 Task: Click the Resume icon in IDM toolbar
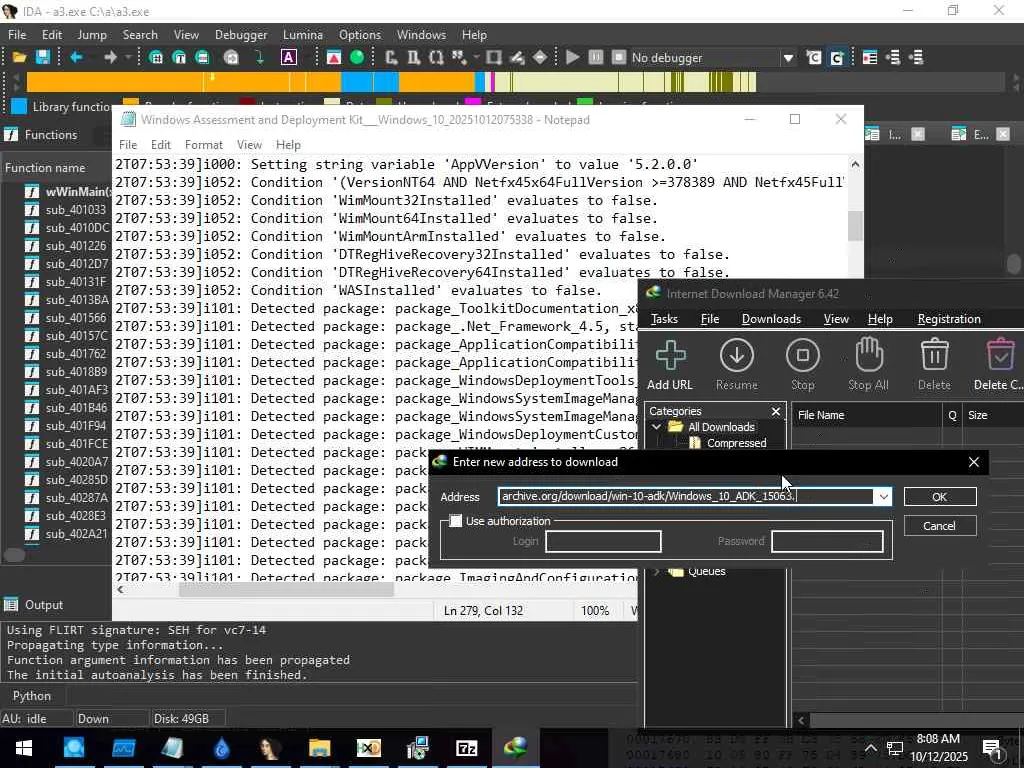737,365
